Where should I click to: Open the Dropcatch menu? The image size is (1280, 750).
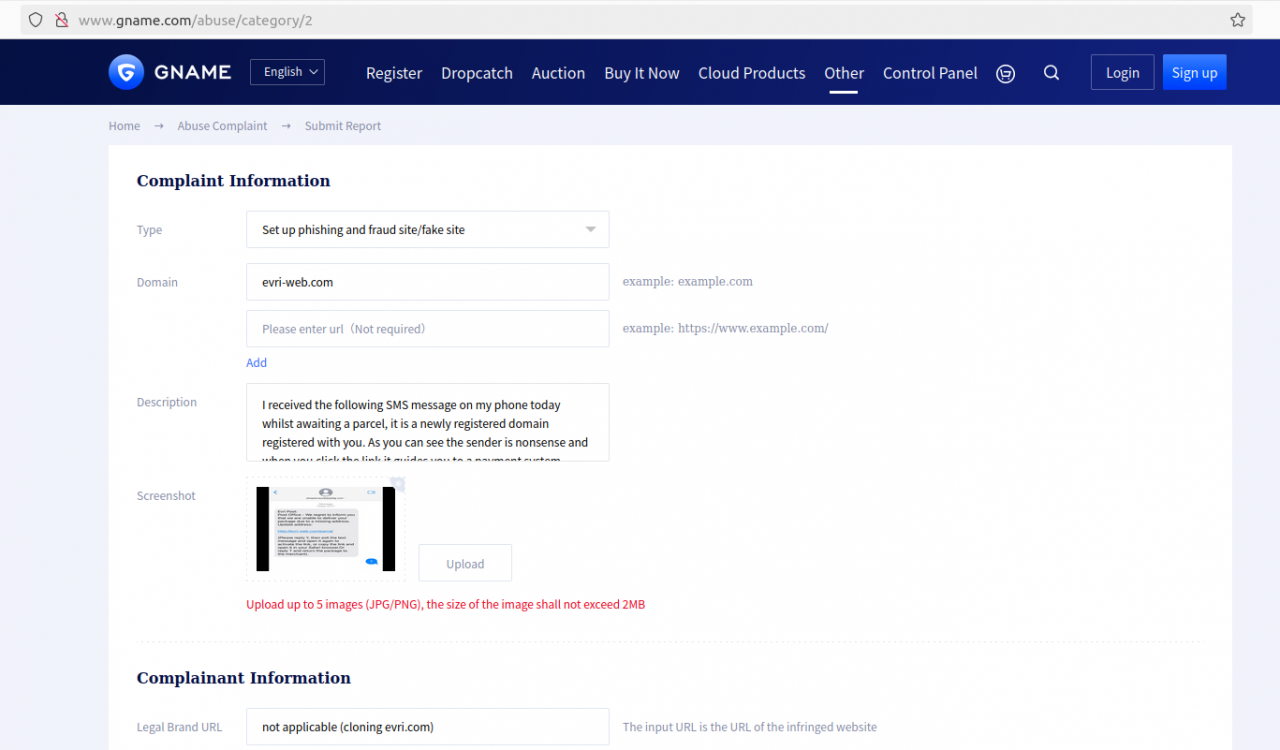point(477,73)
